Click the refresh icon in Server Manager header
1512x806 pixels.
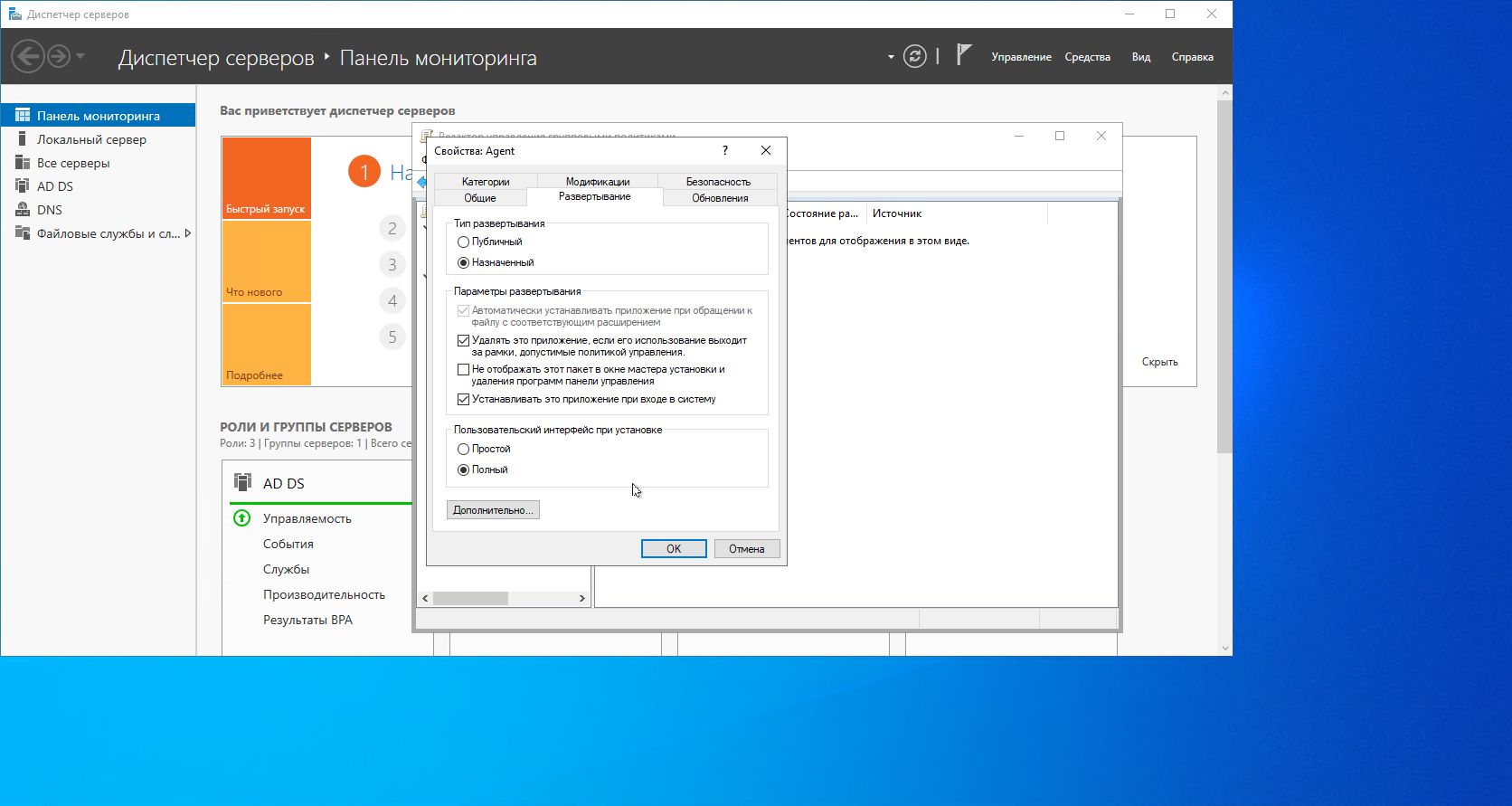(x=915, y=57)
